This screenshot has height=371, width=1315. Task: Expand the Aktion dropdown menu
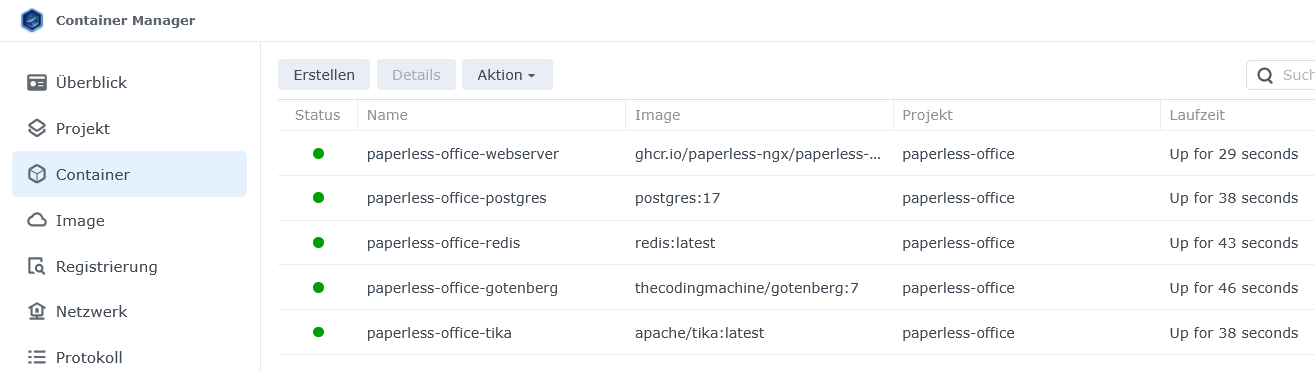point(507,75)
